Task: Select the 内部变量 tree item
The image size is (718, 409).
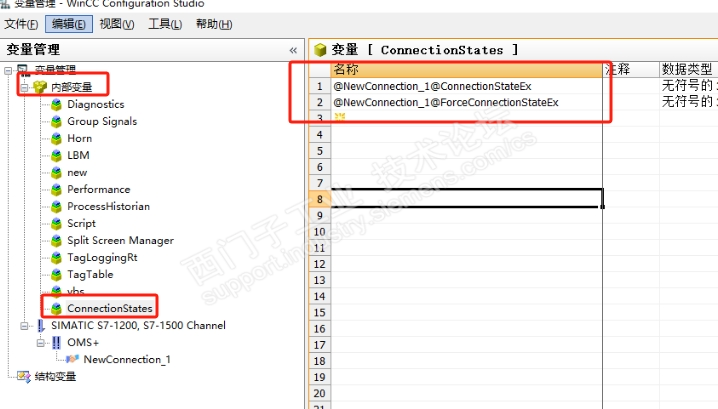Action: 71,87
